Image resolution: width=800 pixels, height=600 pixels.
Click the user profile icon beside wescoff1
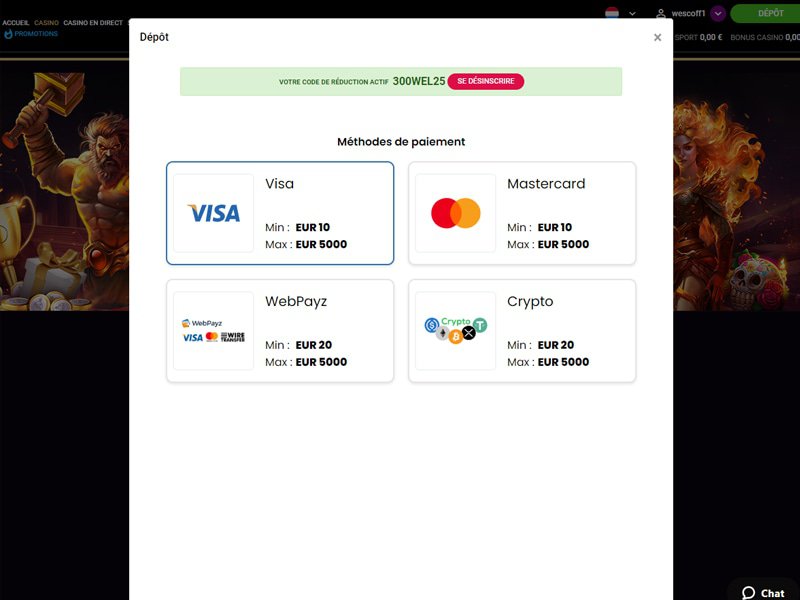[x=661, y=13]
